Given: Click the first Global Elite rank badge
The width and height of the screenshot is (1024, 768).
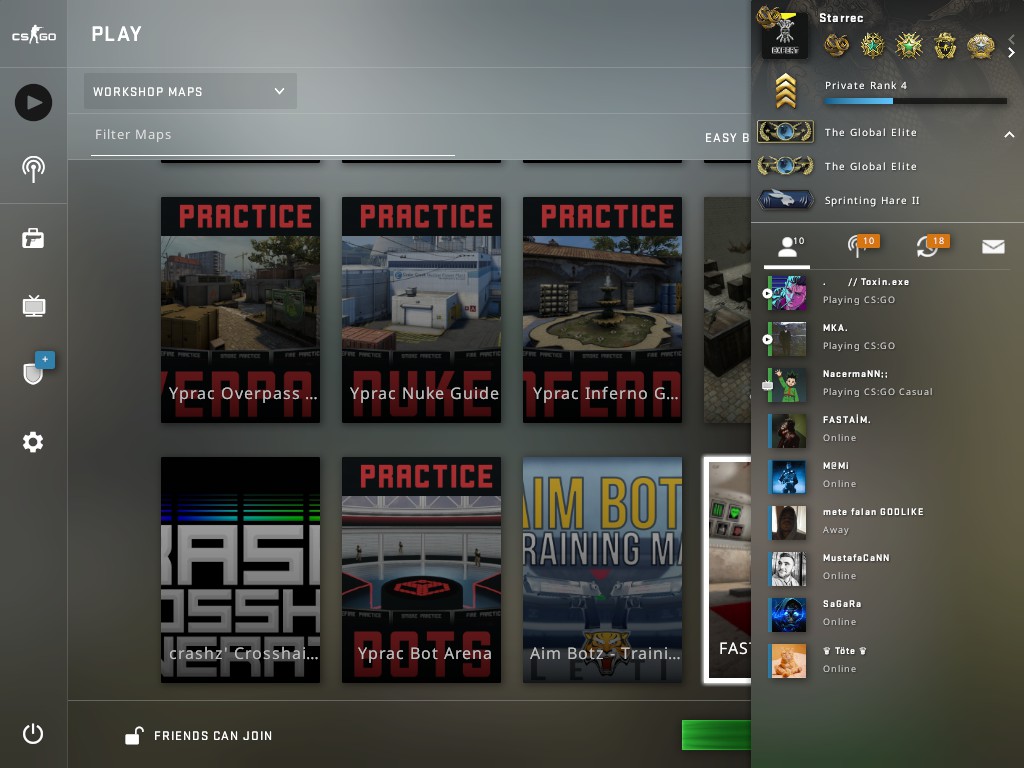Looking at the screenshot, I should [x=785, y=132].
